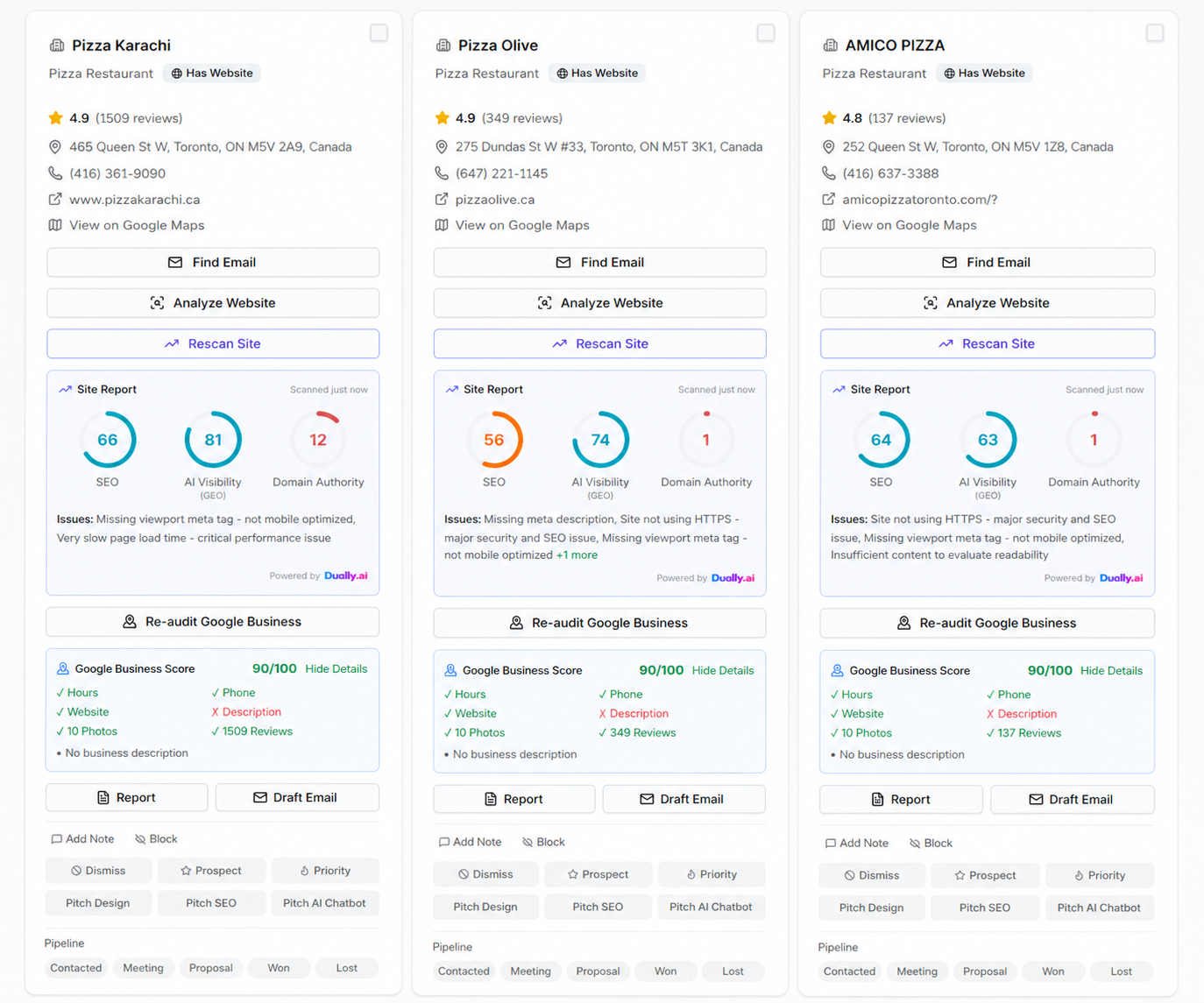Open Report for AMICO PIZZA
Viewport: 1204px width, 1003px height.
coord(901,799)
